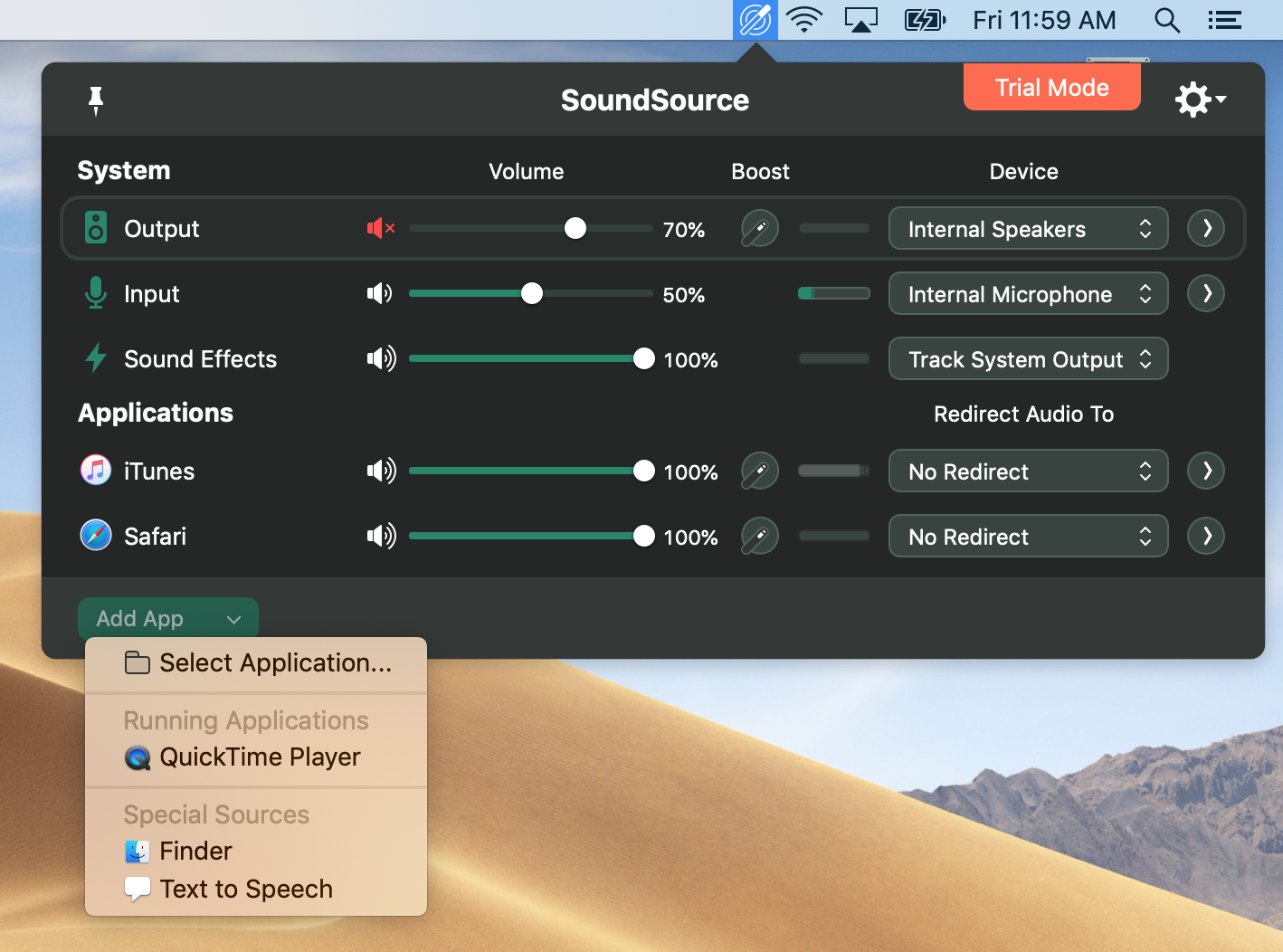Image resolution: width=1283 pixels, height=952 pixels.
Task: Expand iTunes advanced settings arrow
Action: [1206, 471]
